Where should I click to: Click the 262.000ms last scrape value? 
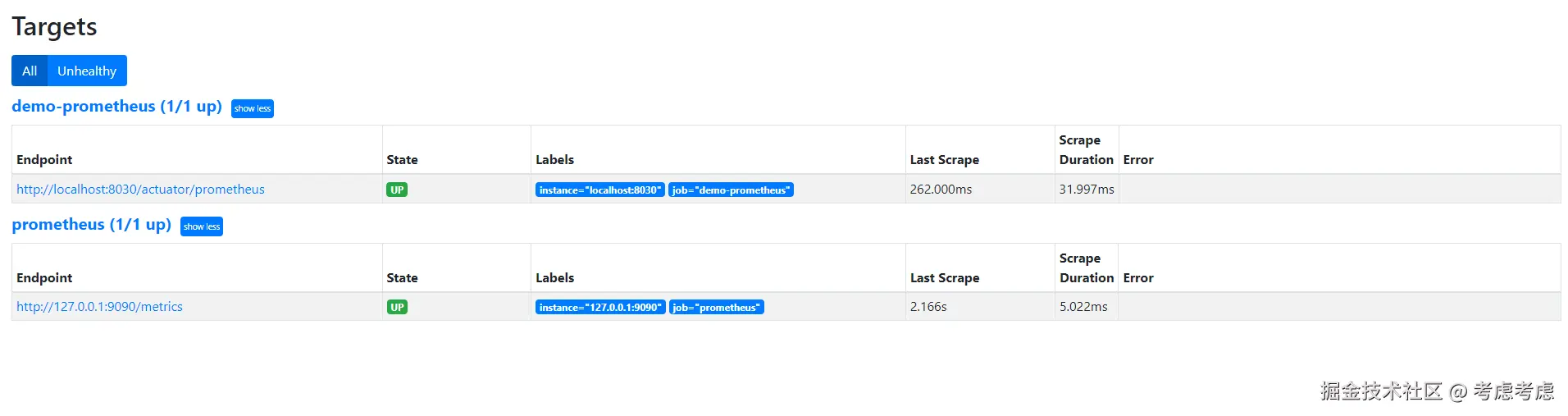pos(941,190)
